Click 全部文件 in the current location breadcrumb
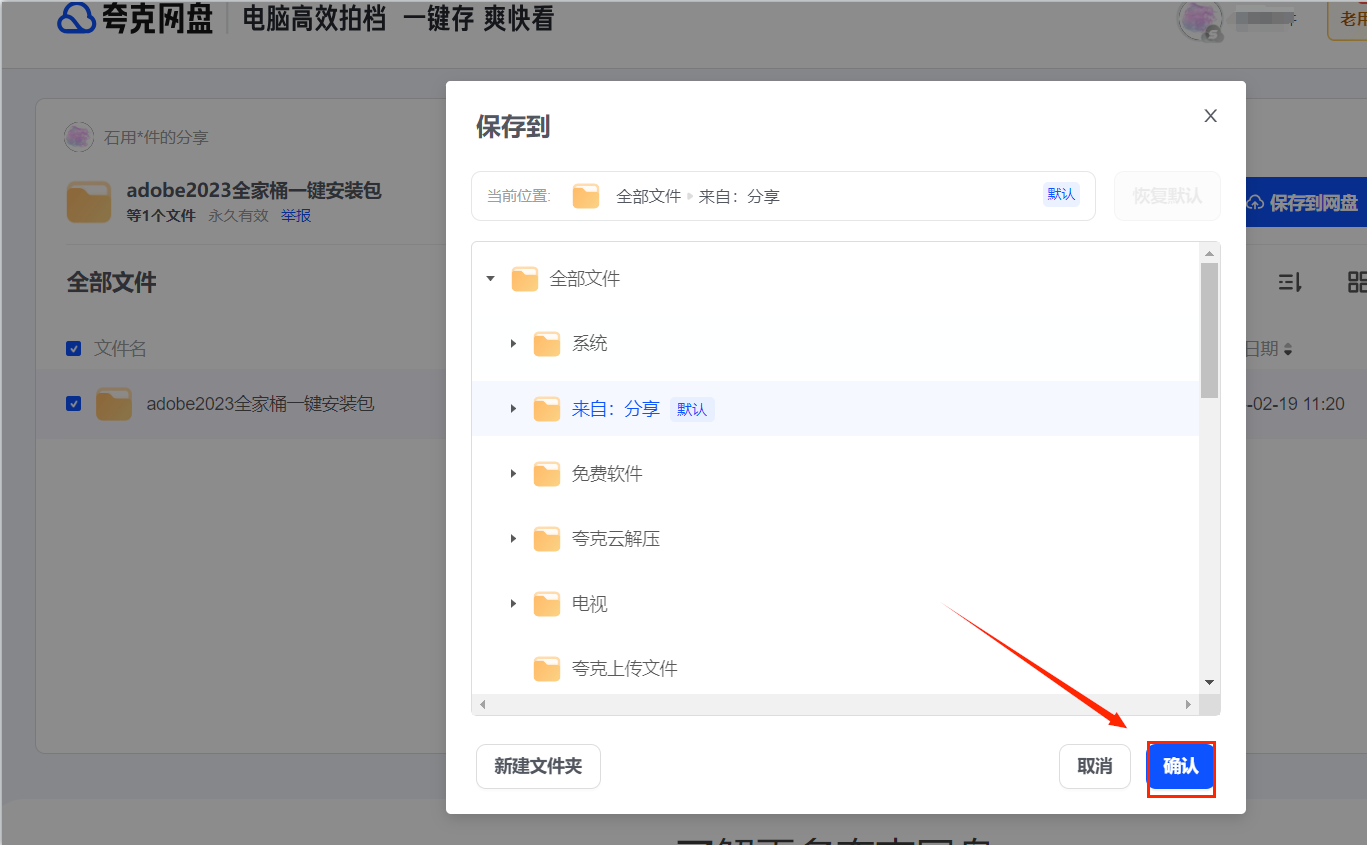Screen dimensions: 1367x845 tap(648, 196)
